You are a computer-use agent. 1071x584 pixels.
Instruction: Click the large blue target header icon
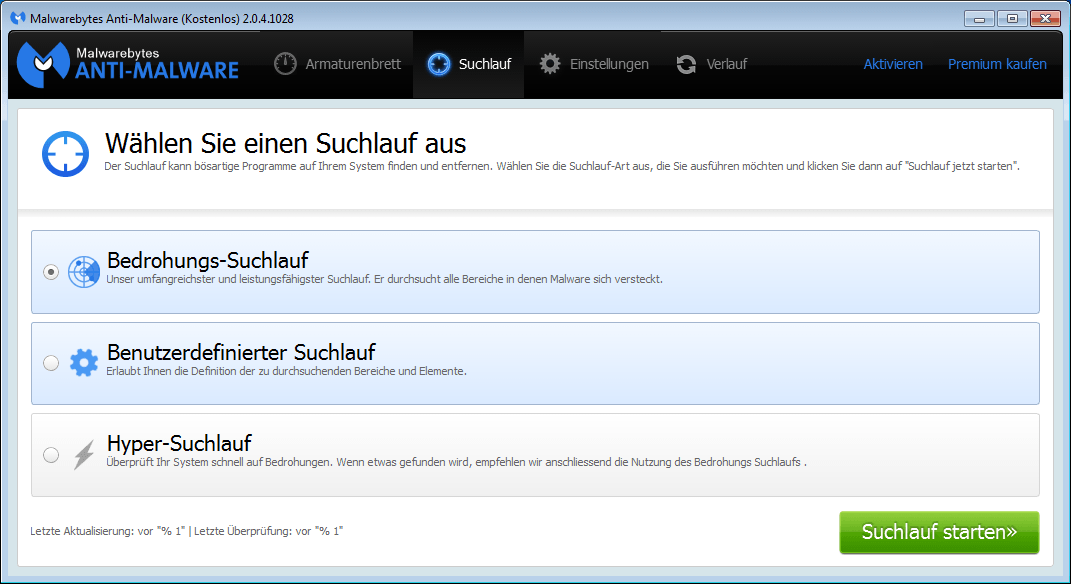[x=65, y=153]
